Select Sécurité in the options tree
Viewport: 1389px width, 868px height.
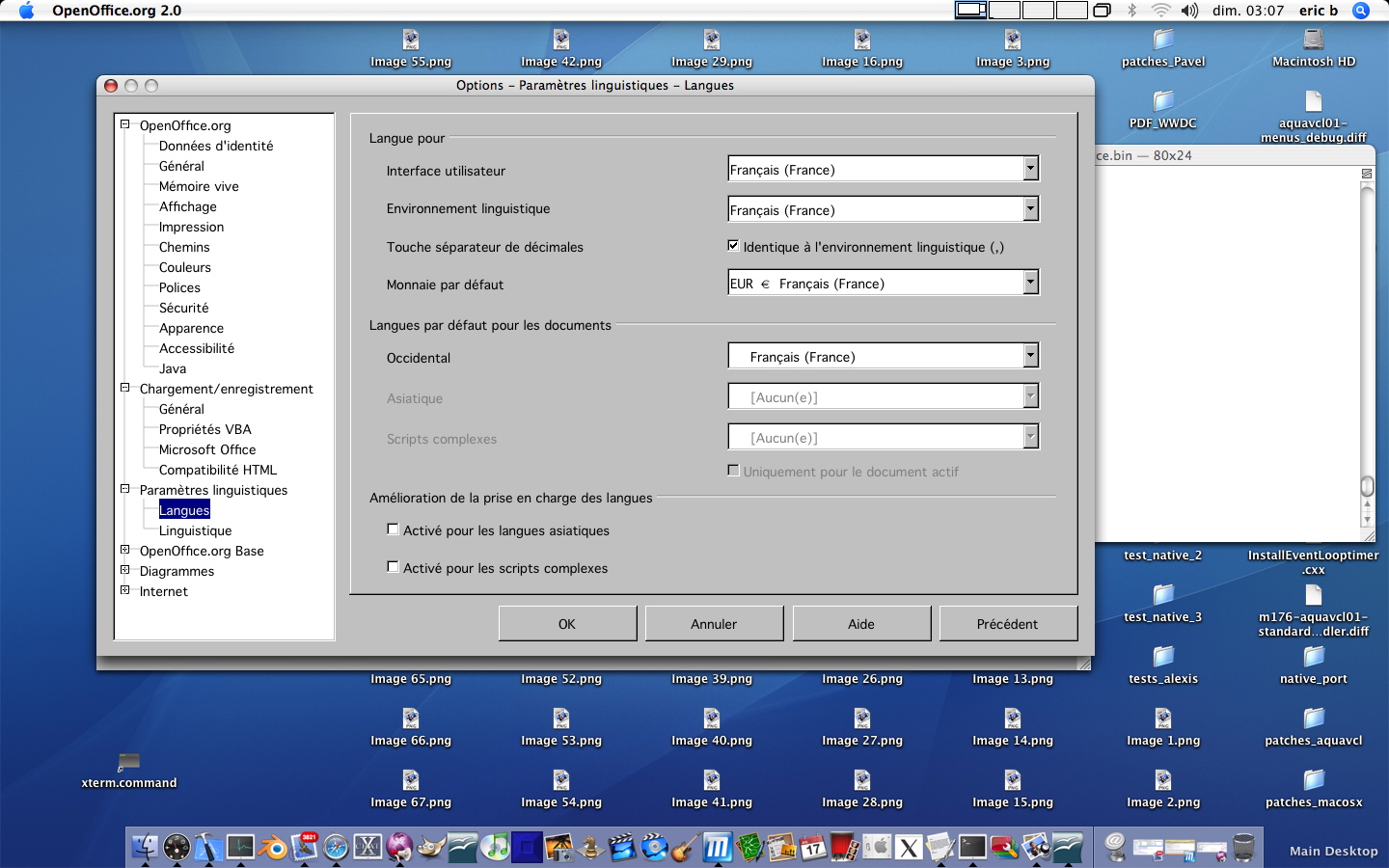pyautogui.click(x=184, y=308)
